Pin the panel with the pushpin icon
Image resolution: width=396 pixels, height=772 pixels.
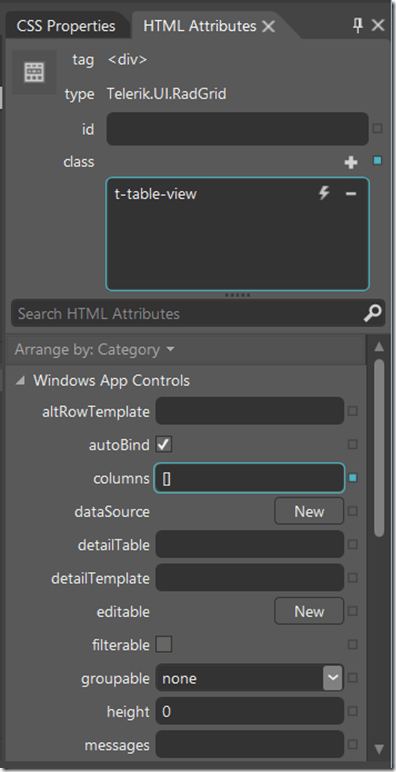point(358,25)
